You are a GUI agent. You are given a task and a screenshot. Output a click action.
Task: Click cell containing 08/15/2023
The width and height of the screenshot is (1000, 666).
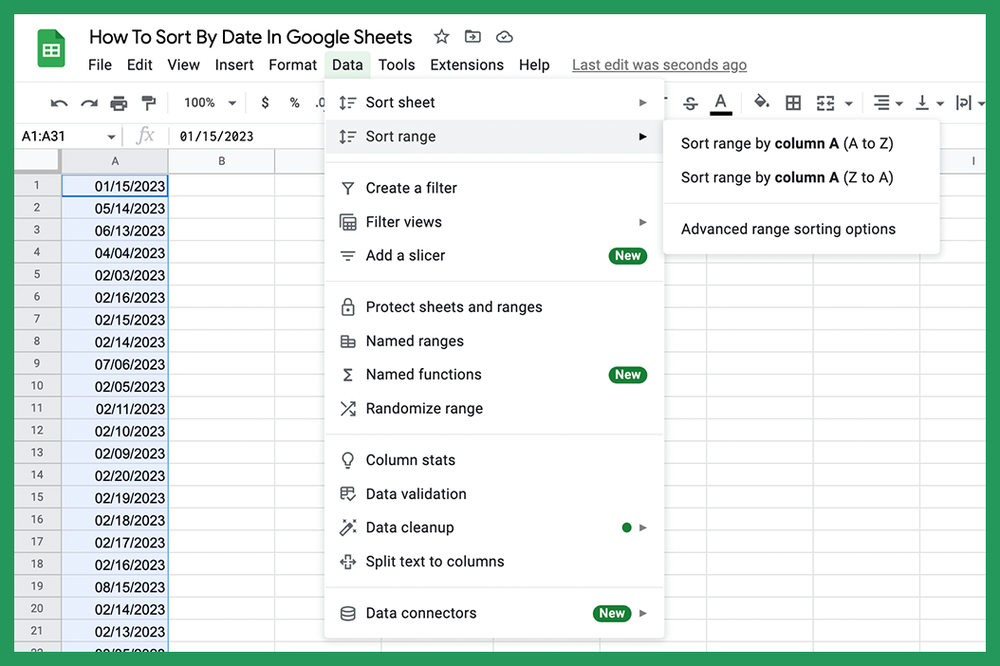[x=115, y=587]
